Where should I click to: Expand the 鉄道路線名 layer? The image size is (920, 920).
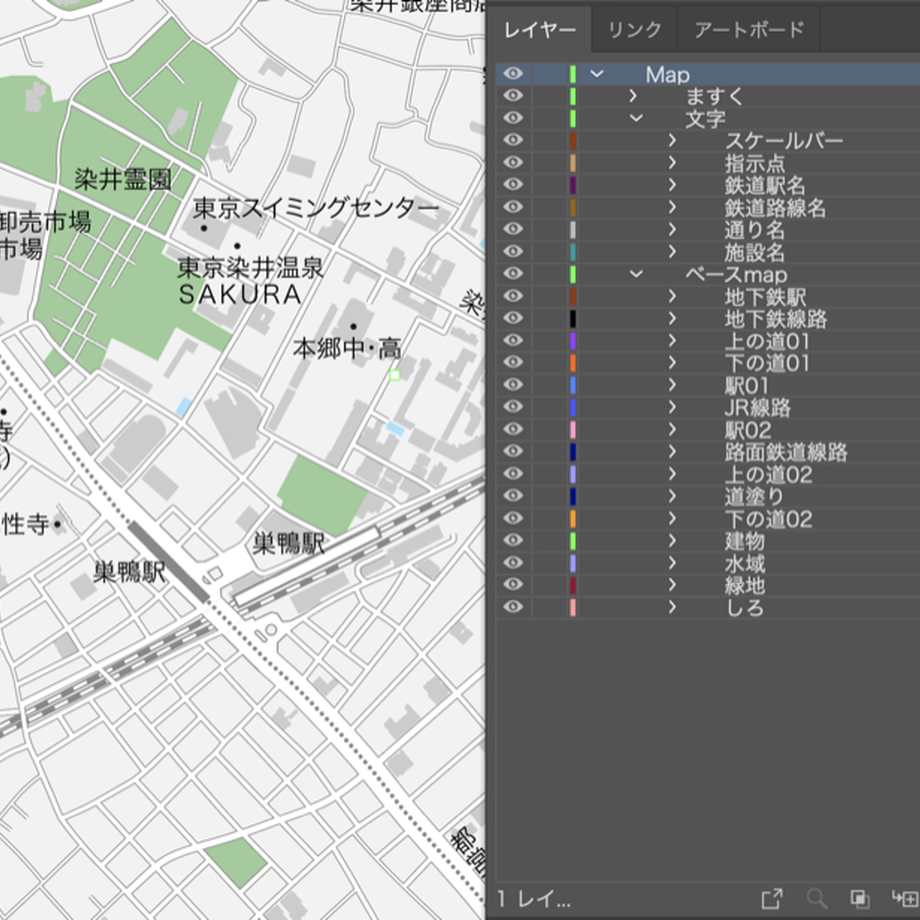[672, 207]
